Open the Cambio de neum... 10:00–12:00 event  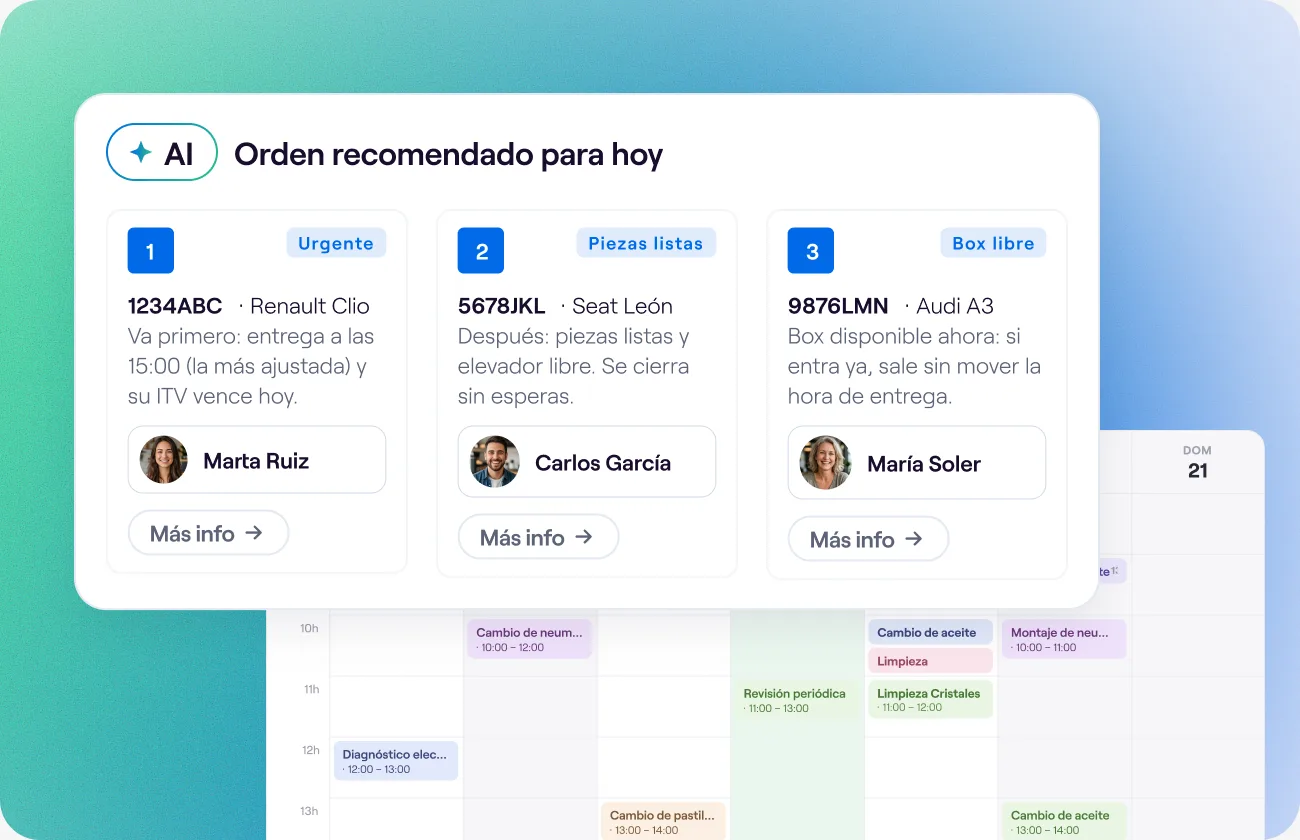click(530, 639)
